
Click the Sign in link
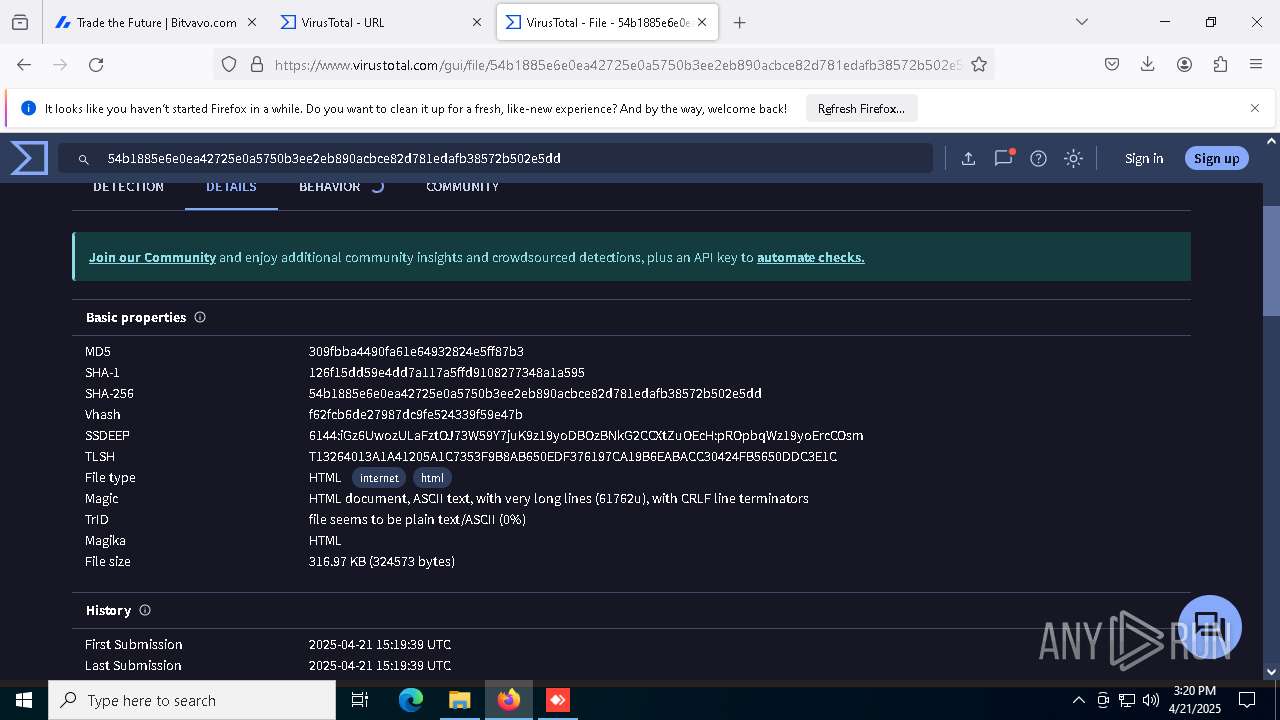pyautogui.click(x=1144, y=158)
